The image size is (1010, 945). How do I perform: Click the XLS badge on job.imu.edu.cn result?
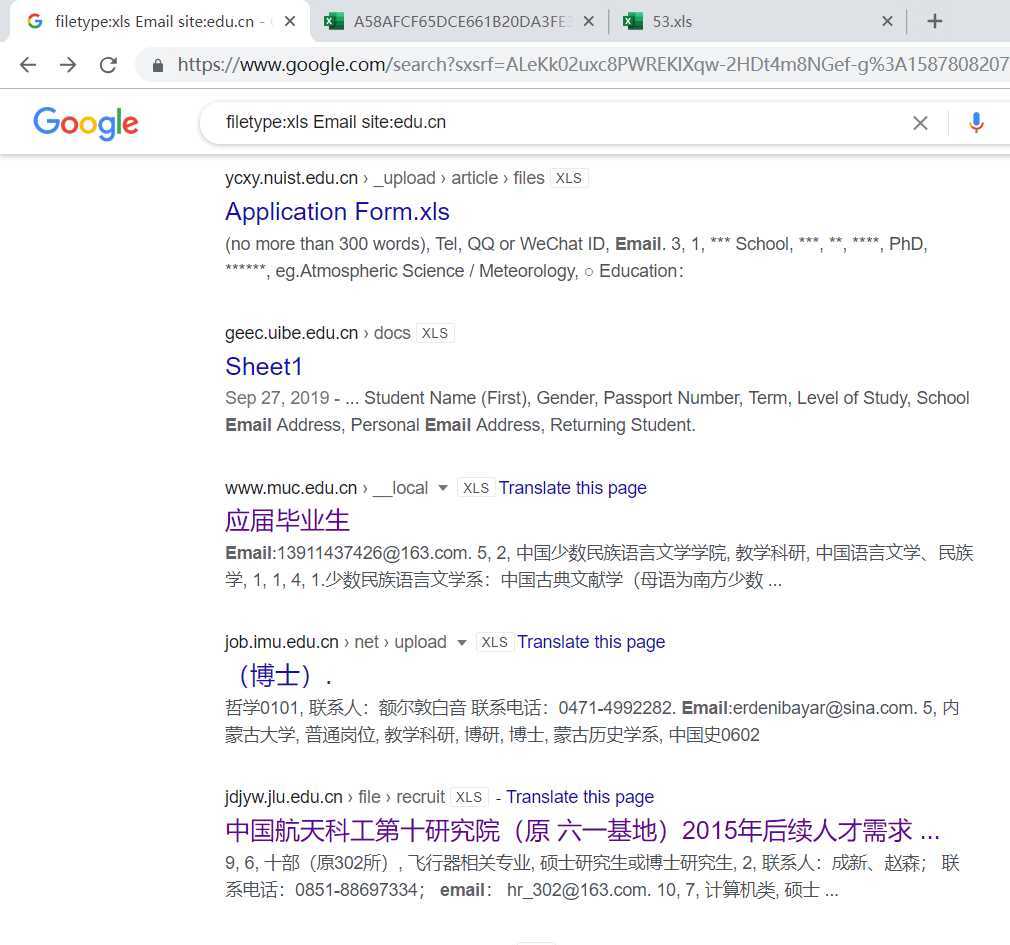[x=495, y=642]
